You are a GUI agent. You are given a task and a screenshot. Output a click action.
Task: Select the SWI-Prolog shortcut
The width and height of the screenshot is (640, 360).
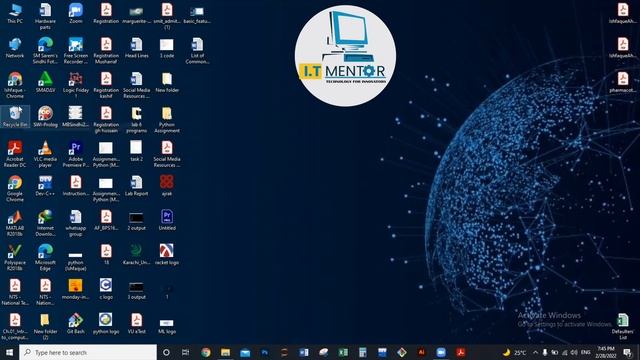tap(45, 116)
